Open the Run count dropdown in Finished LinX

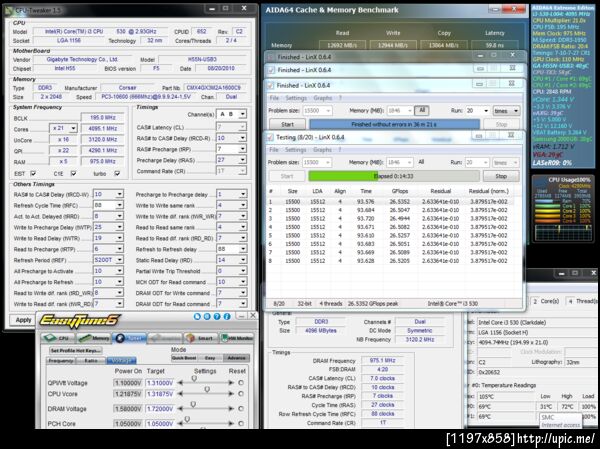pos(486,111)
